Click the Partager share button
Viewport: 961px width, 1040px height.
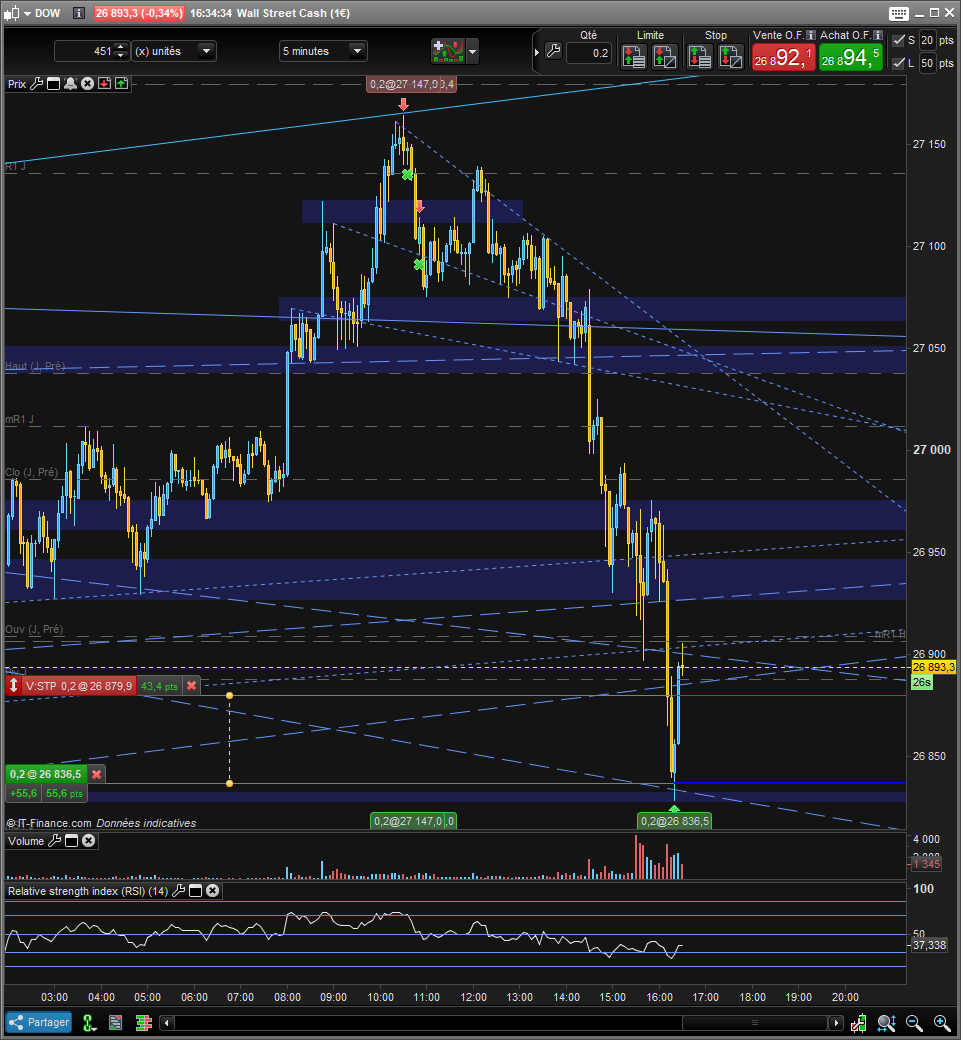click(38, 1022)
